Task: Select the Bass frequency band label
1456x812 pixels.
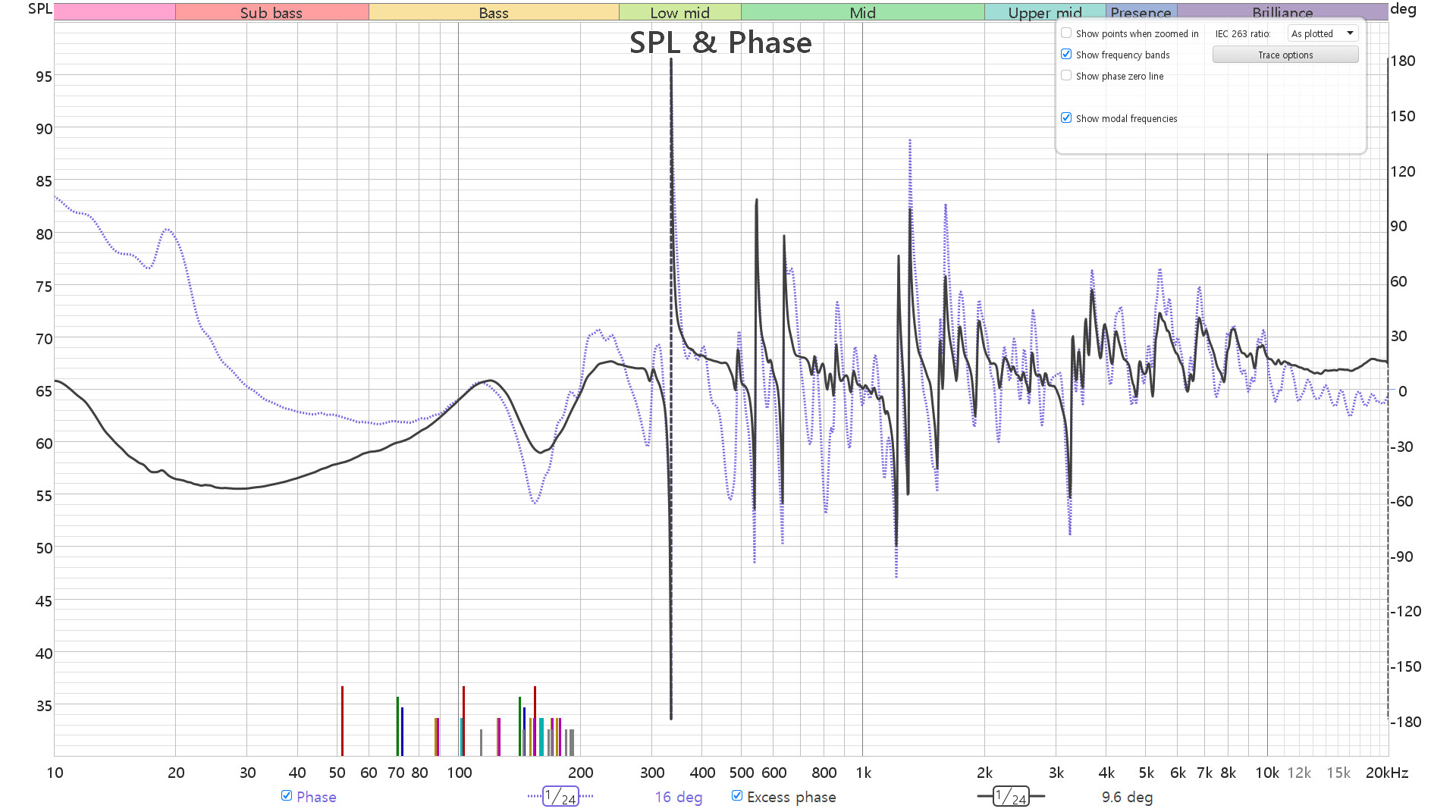Action: click(494, 12)
